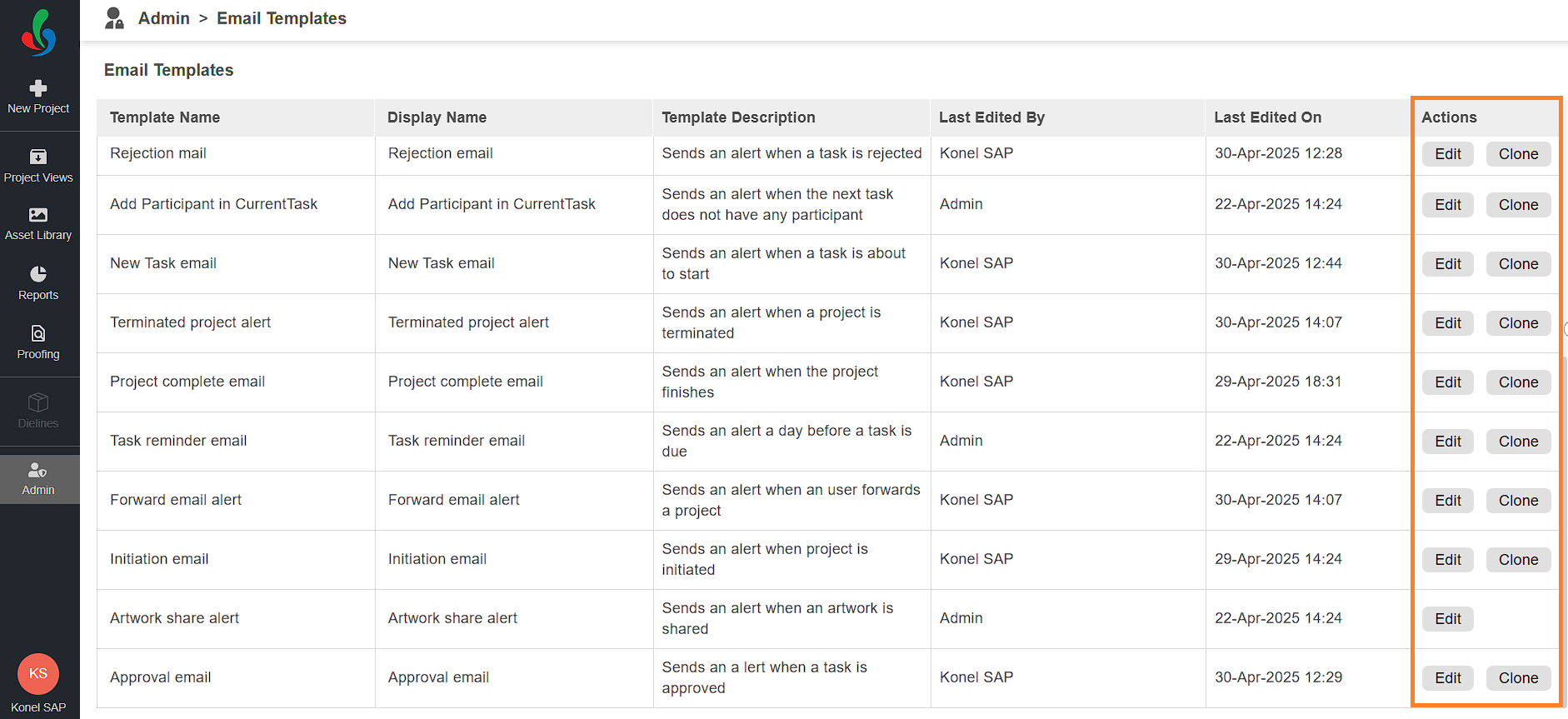Click the Email Templates breadcrumb

[282, 18]
